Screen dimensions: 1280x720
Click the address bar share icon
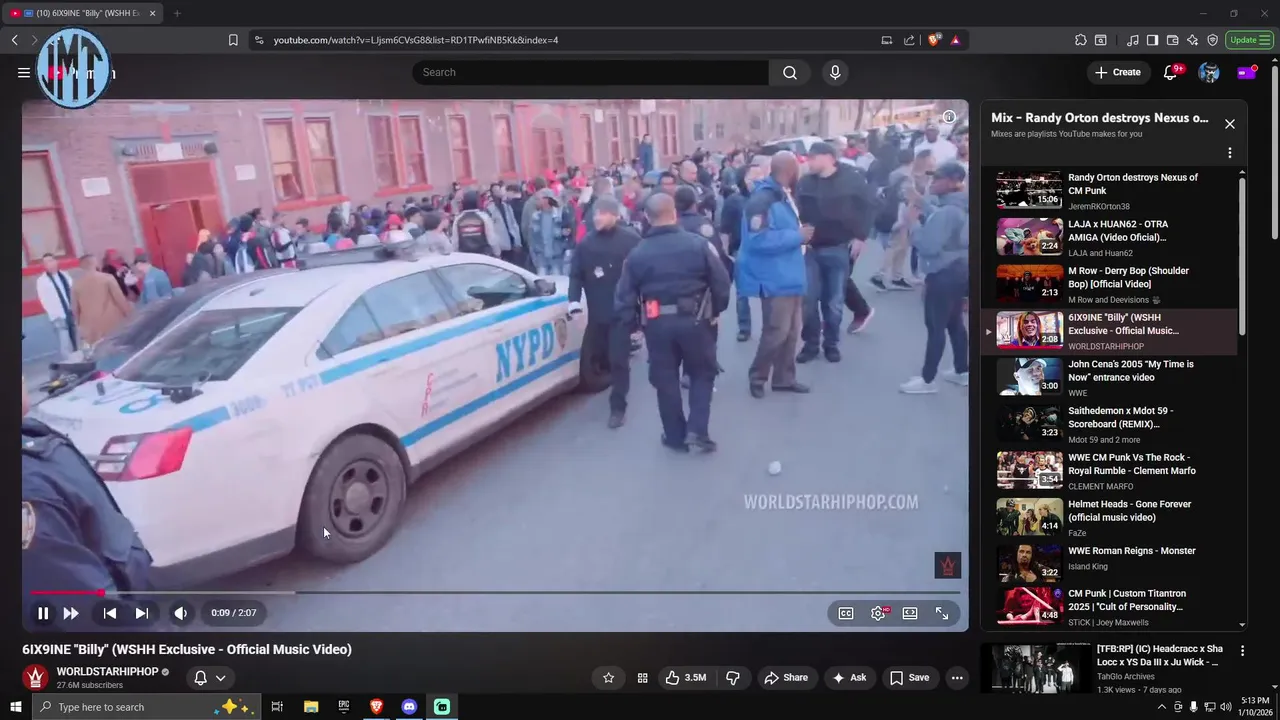(909, 40)
